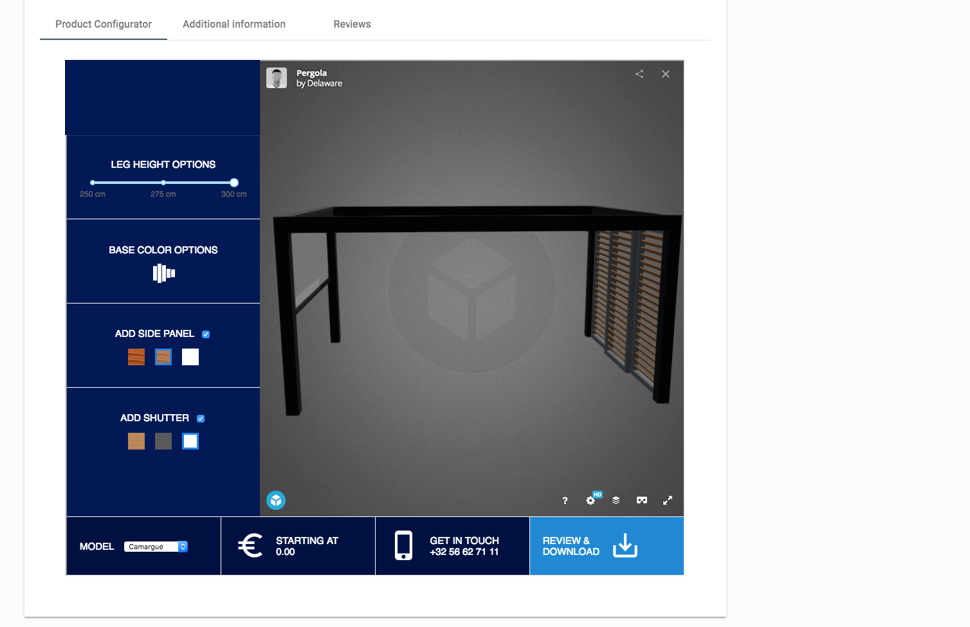
Task: Choose the gray shutter color swatch
Action: pyautogui.click(x=163, y=441)
